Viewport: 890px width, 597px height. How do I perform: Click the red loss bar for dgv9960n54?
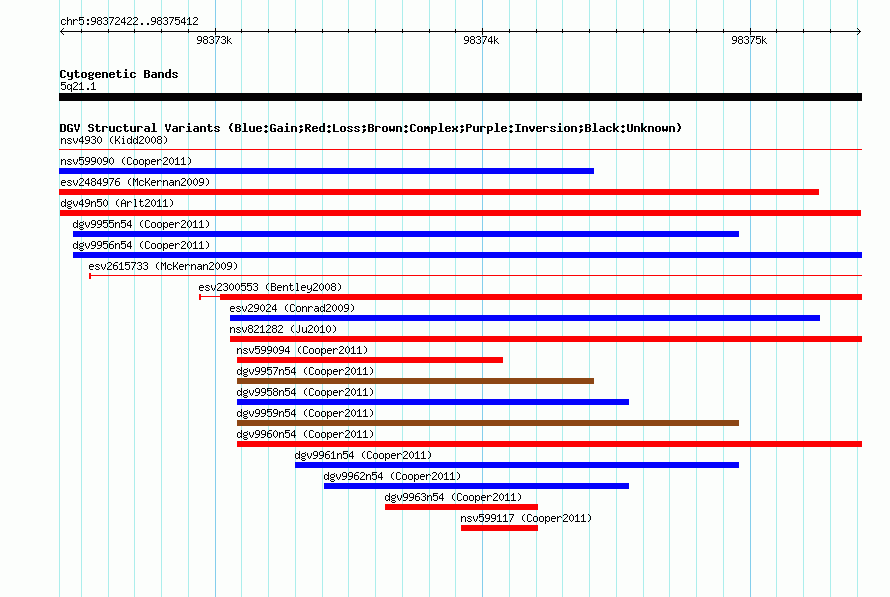tap(549, 444)
